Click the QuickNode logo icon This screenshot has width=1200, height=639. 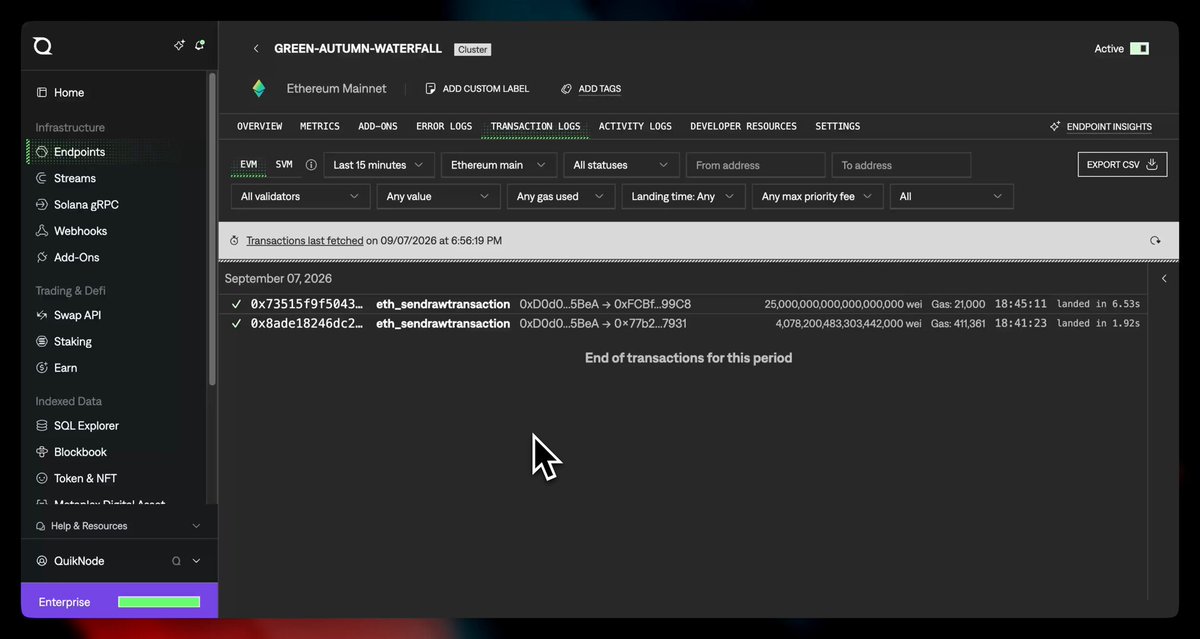tap(42, 46)
